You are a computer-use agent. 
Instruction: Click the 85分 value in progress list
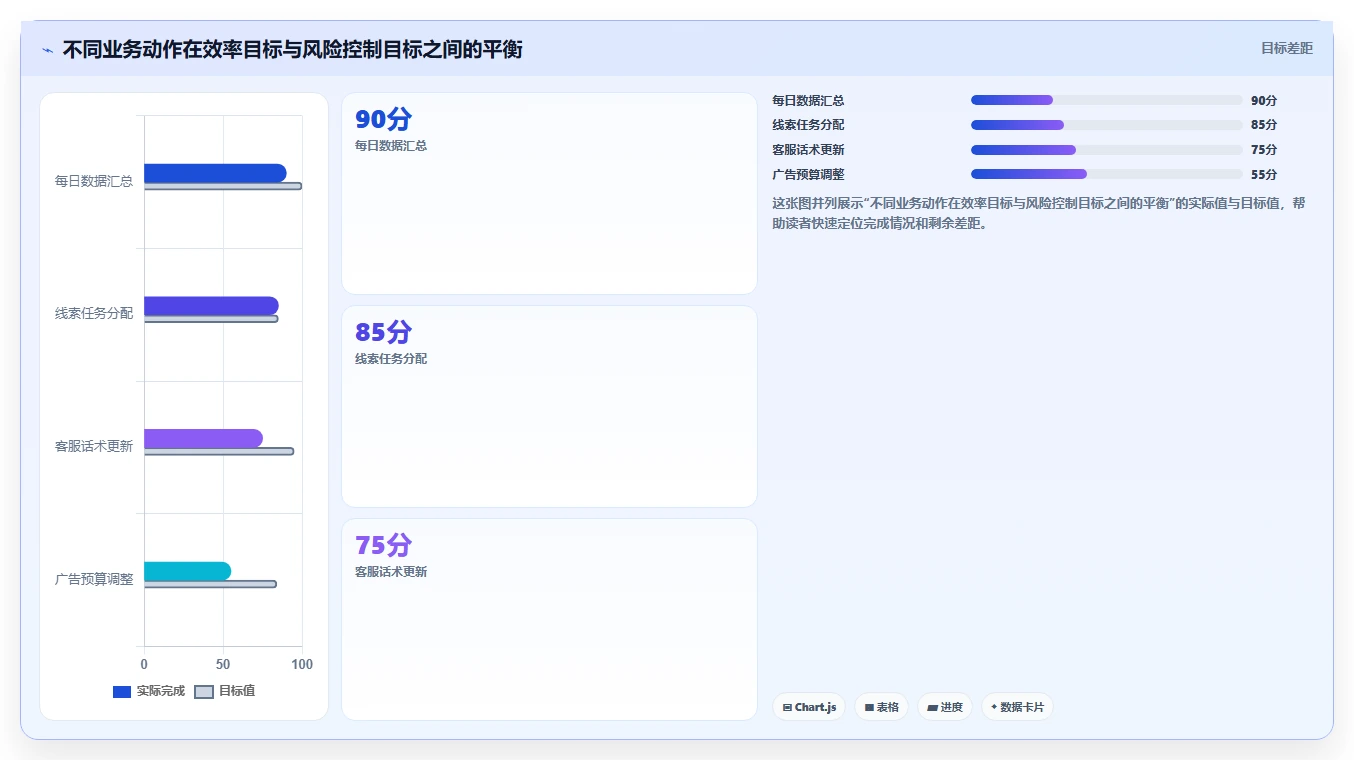(1264, 125)
